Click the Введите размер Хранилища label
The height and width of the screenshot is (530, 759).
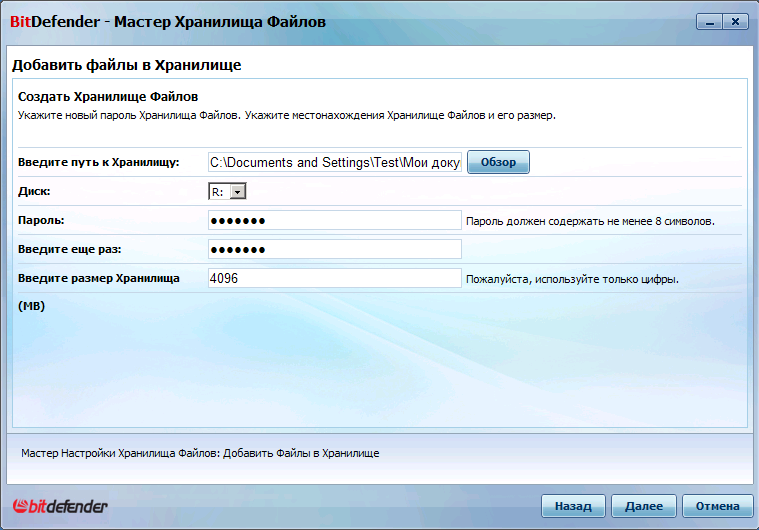(x=99, y=278)
